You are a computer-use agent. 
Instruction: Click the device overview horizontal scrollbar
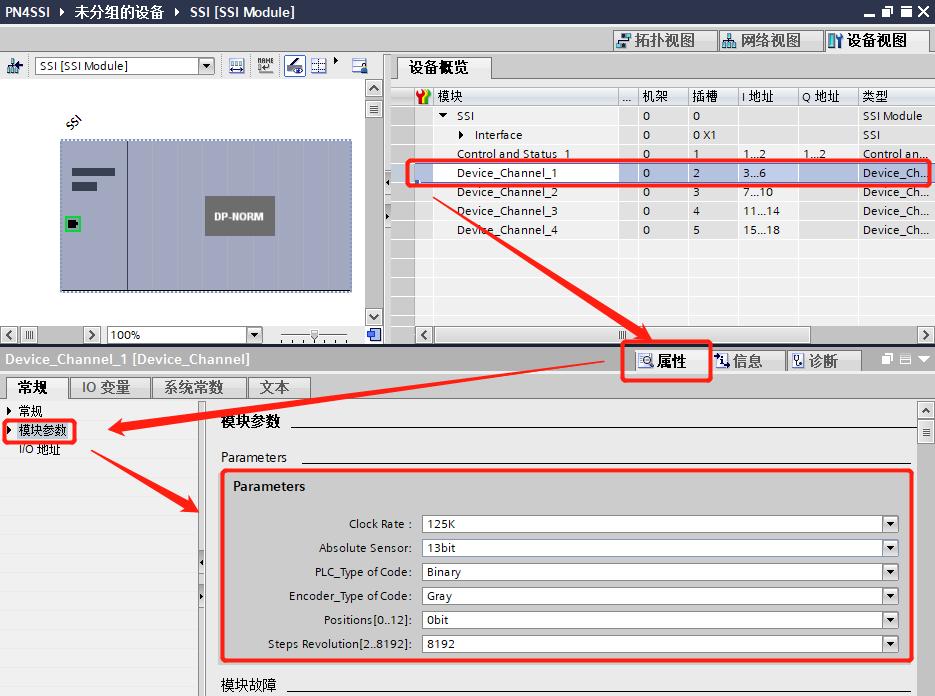(x=622, y=335)
